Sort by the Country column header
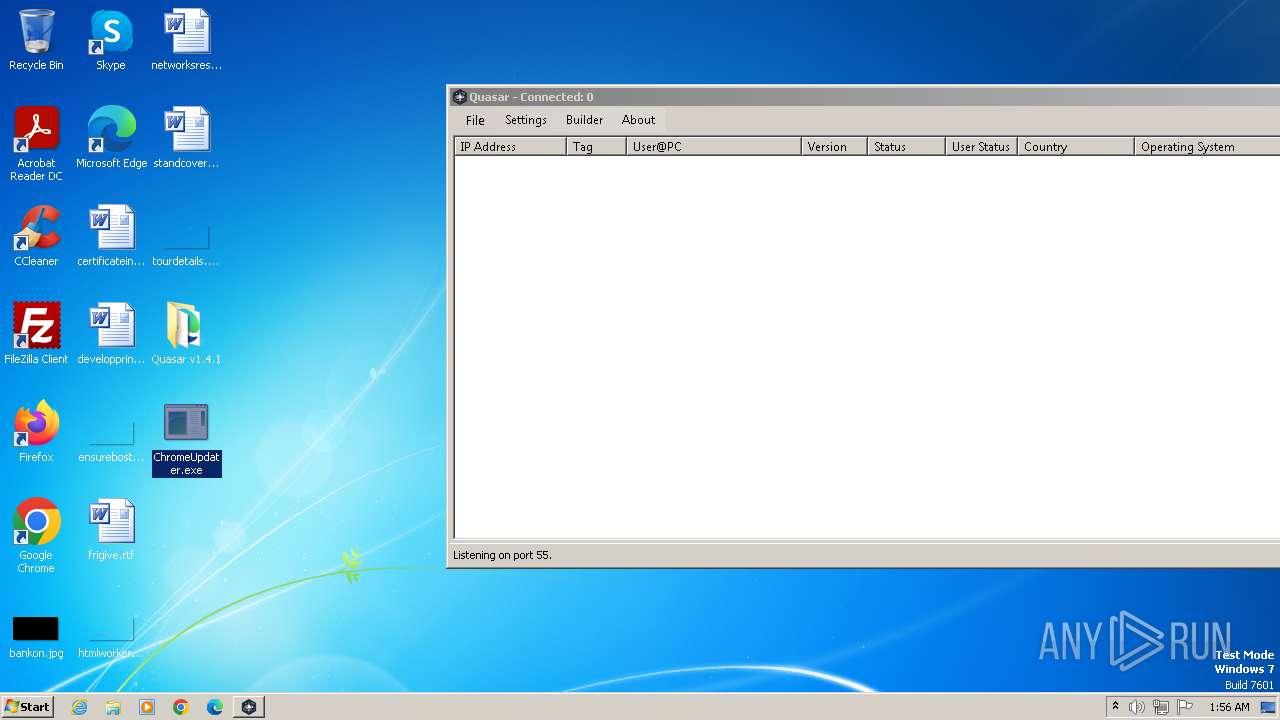Screen dimensions: 1280x720 [1076, 147]
